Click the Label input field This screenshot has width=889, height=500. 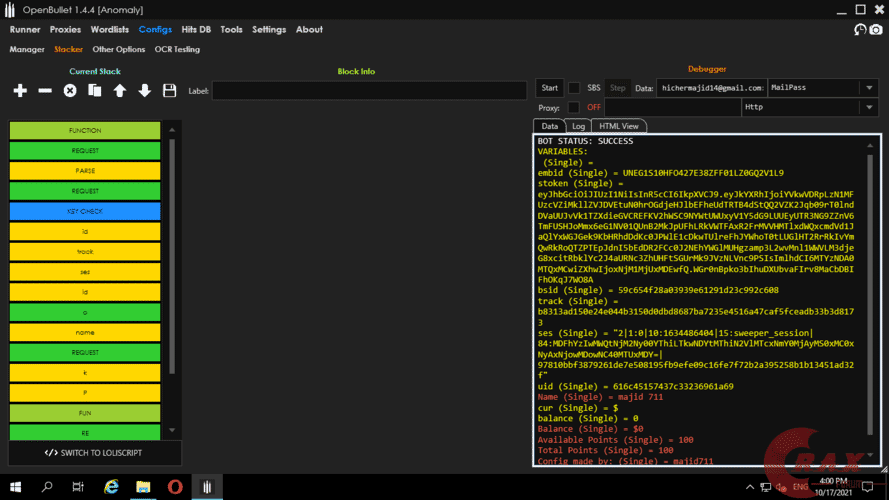pos(369,91)
